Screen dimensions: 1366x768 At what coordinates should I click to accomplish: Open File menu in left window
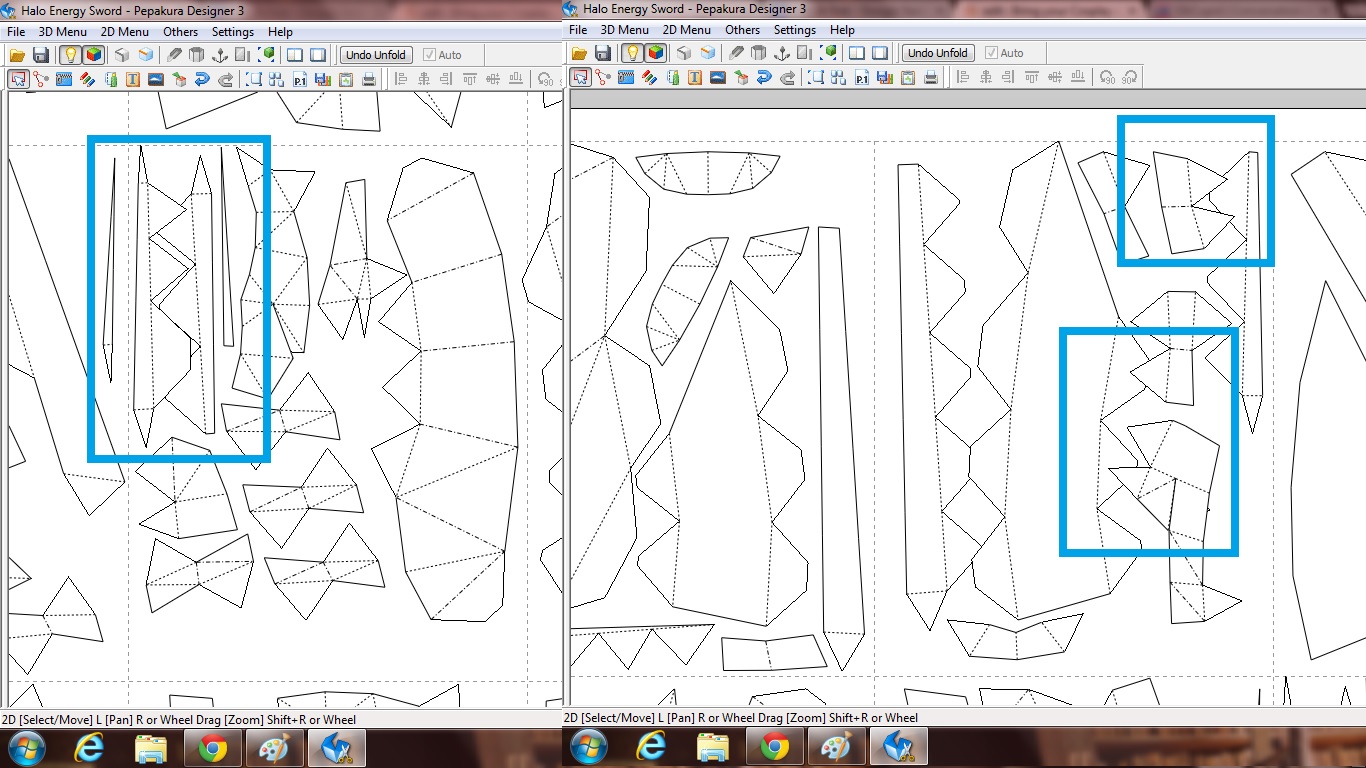[15, 32]
